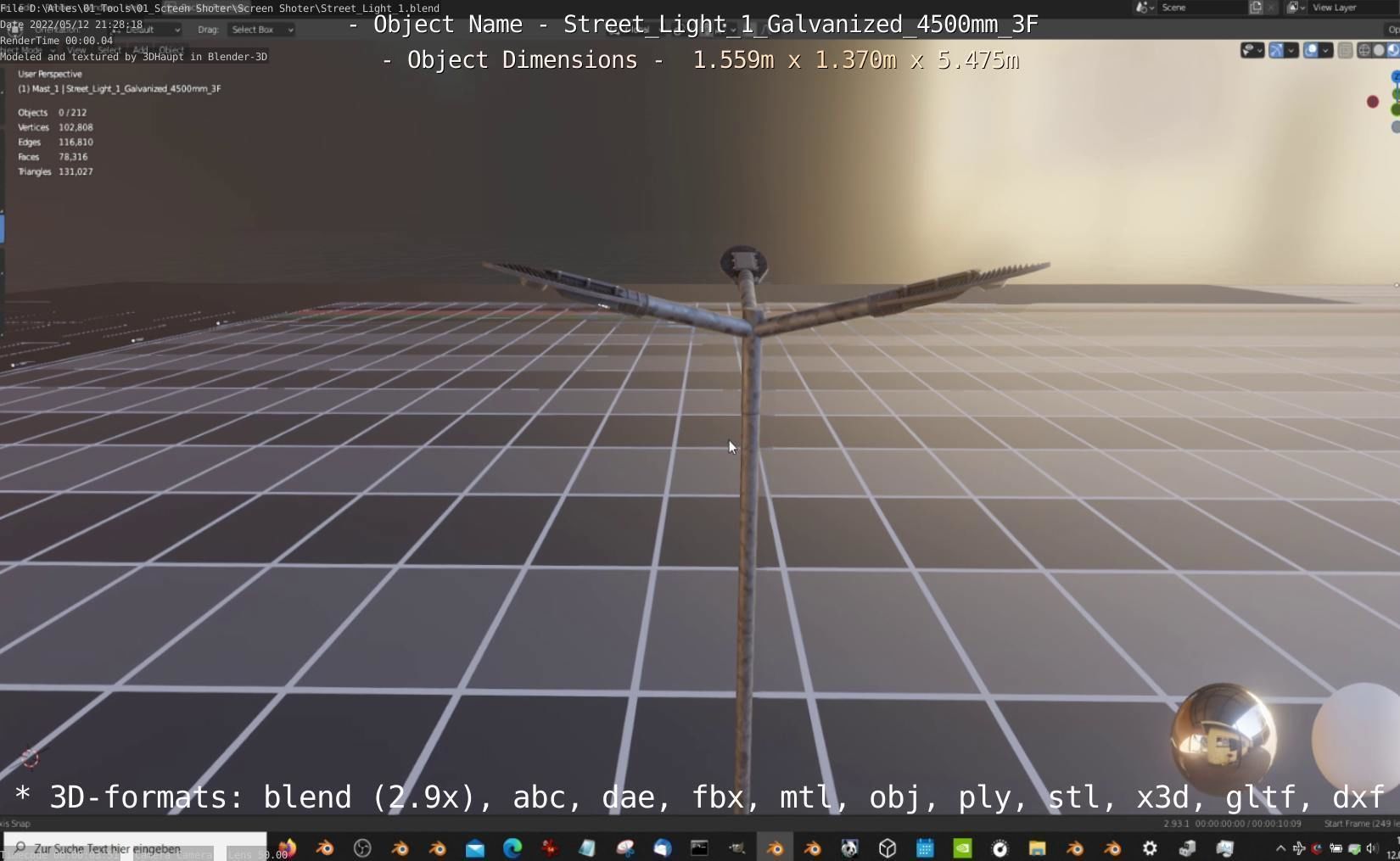Image resolution: width=1400 pixels, height=861 pixels.
Task: Click the Edges 116,810 statistic
Action: (x=55, y=142)
